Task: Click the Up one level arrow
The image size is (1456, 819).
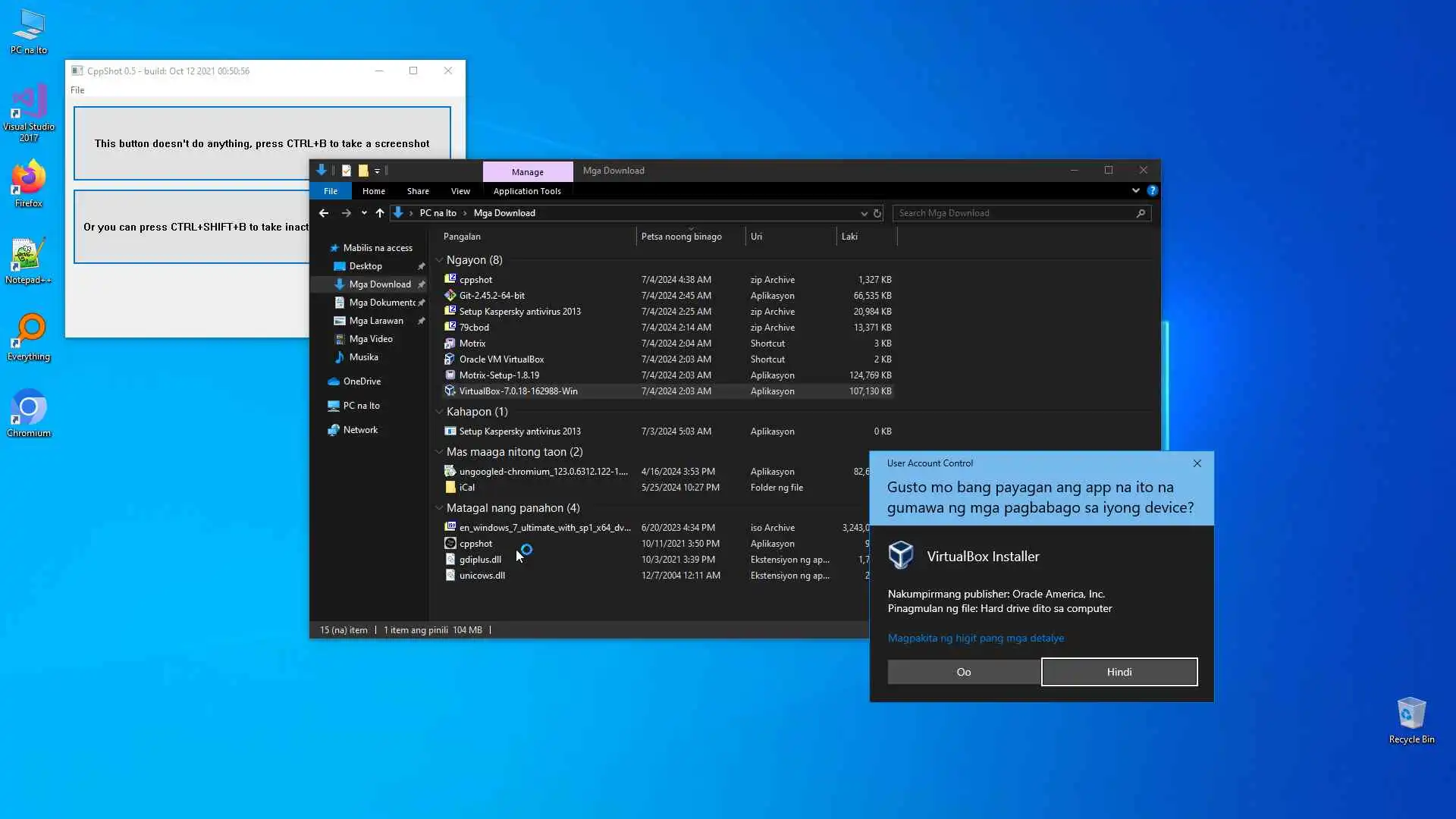Action: (380, 213)
